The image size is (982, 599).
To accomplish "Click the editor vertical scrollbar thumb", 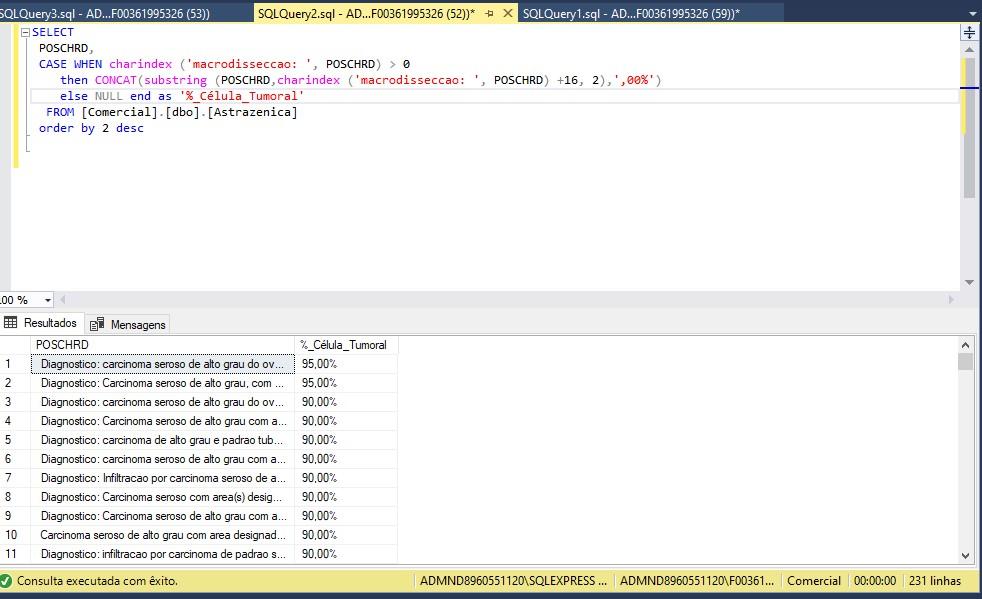I will tap(969, 128).
